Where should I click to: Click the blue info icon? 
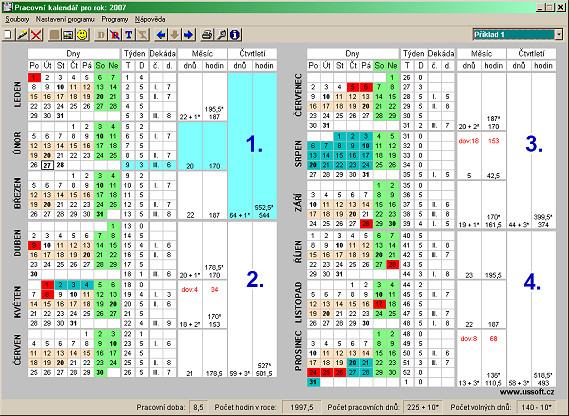[235, 35]
